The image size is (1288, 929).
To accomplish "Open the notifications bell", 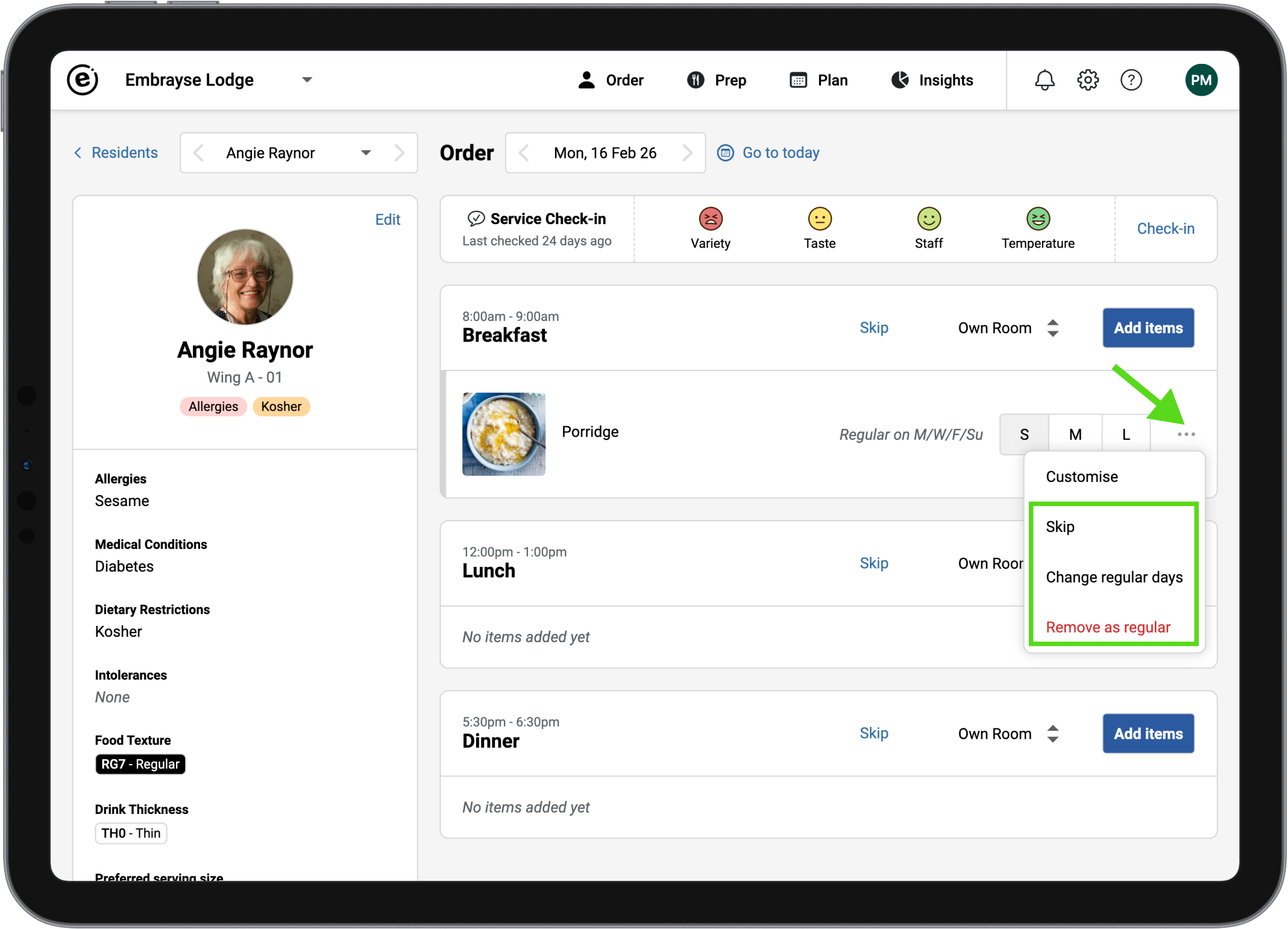I will click(x=1045, y=80).
